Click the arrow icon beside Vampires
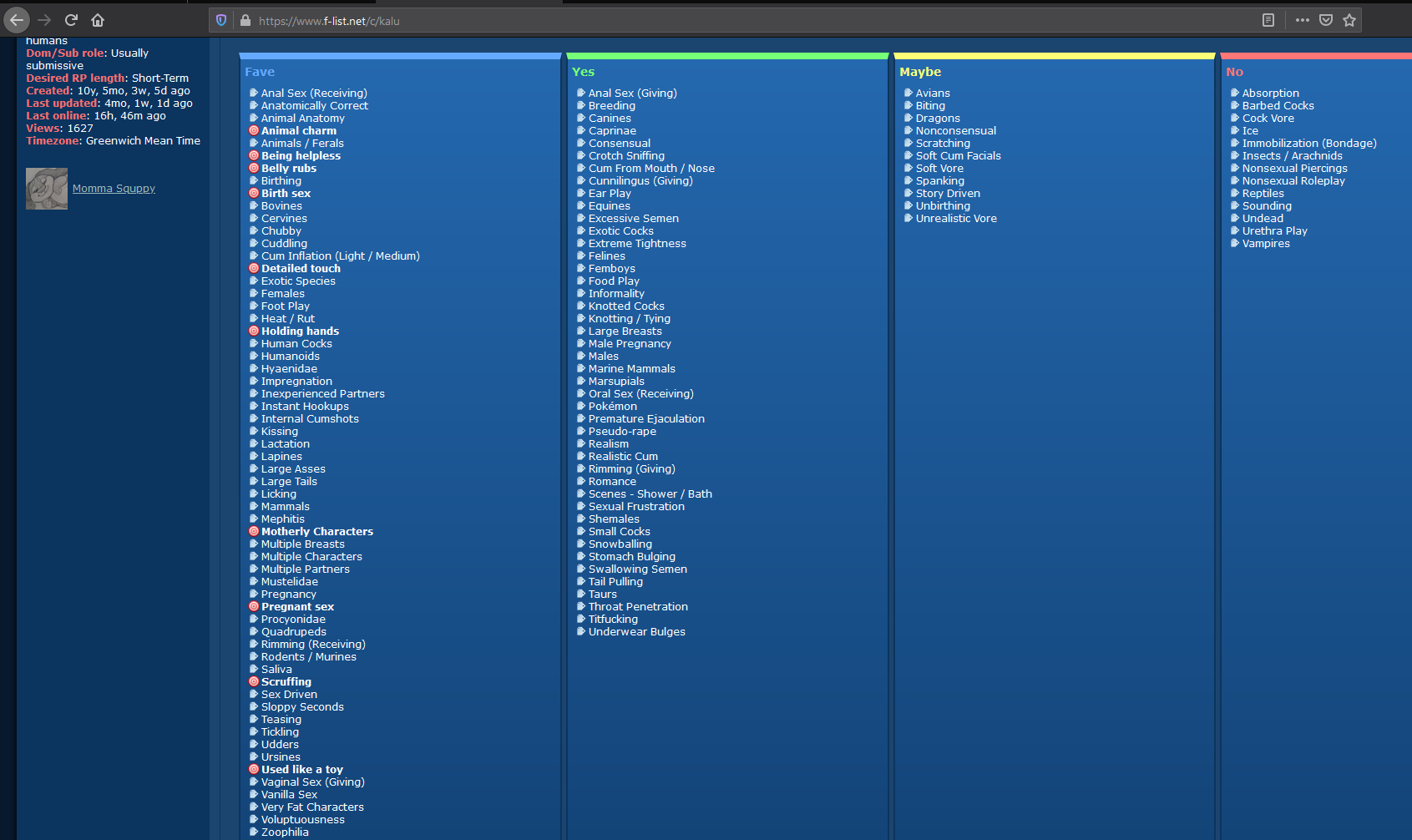Viewport: 1412px width, 840px height. point(1235,243)
